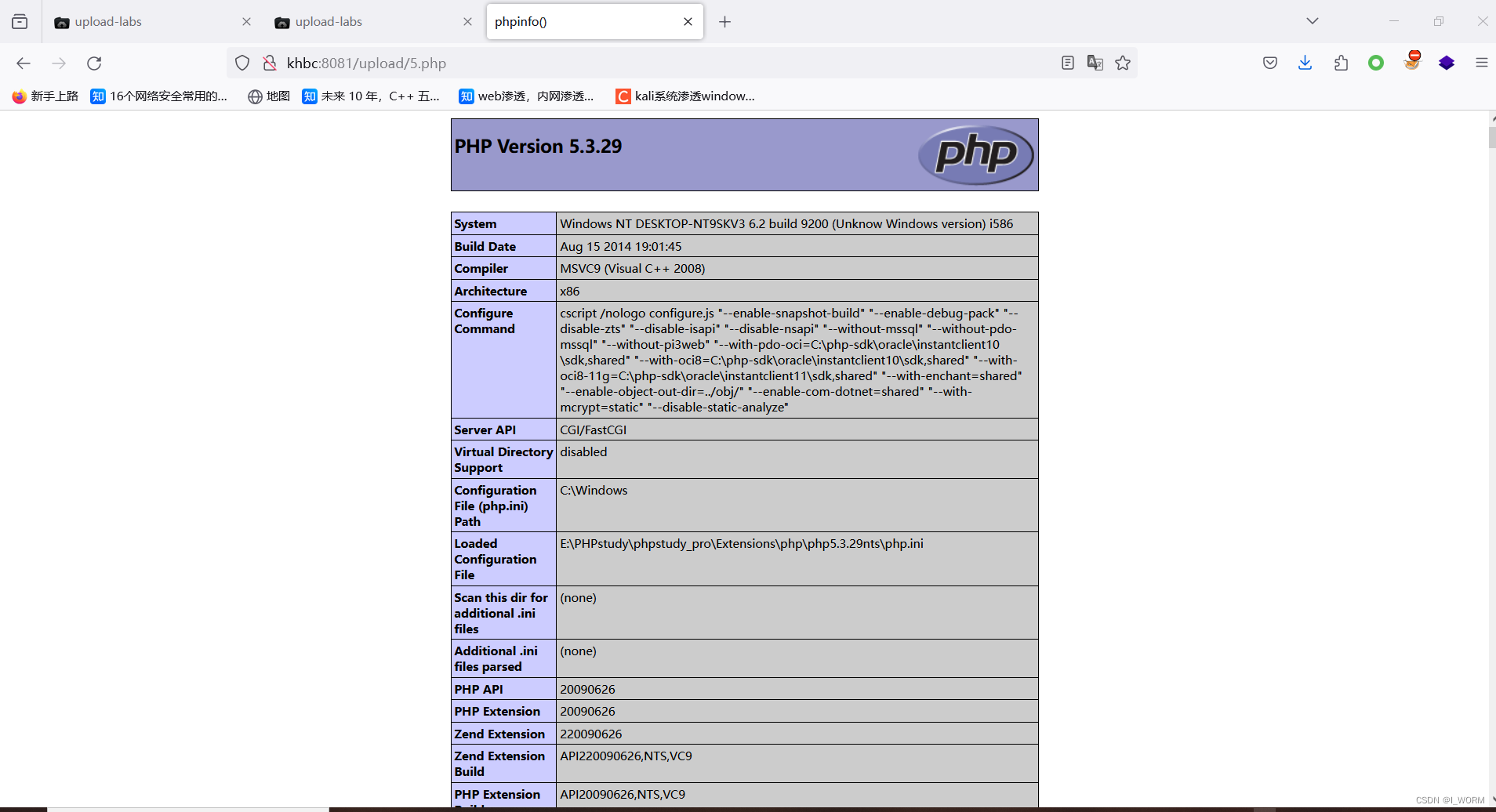This screenshot has height=812, width=1496.
Task: Reload the phpinfo page
Action: [94, 63]
